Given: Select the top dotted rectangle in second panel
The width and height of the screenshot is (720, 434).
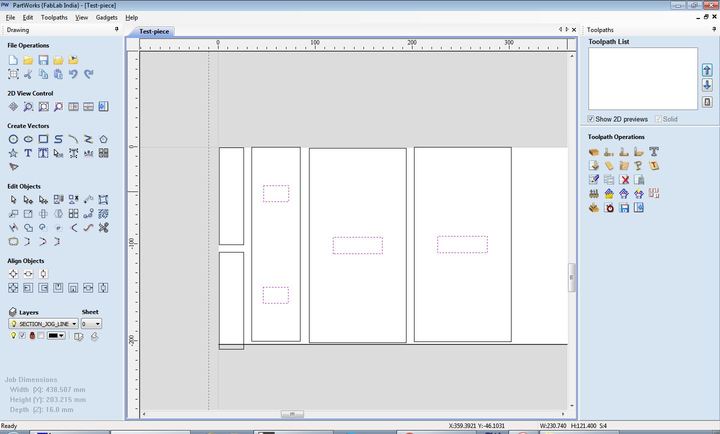Looking at the screenshot, I should pyautogui.click(x=276, y=193).
